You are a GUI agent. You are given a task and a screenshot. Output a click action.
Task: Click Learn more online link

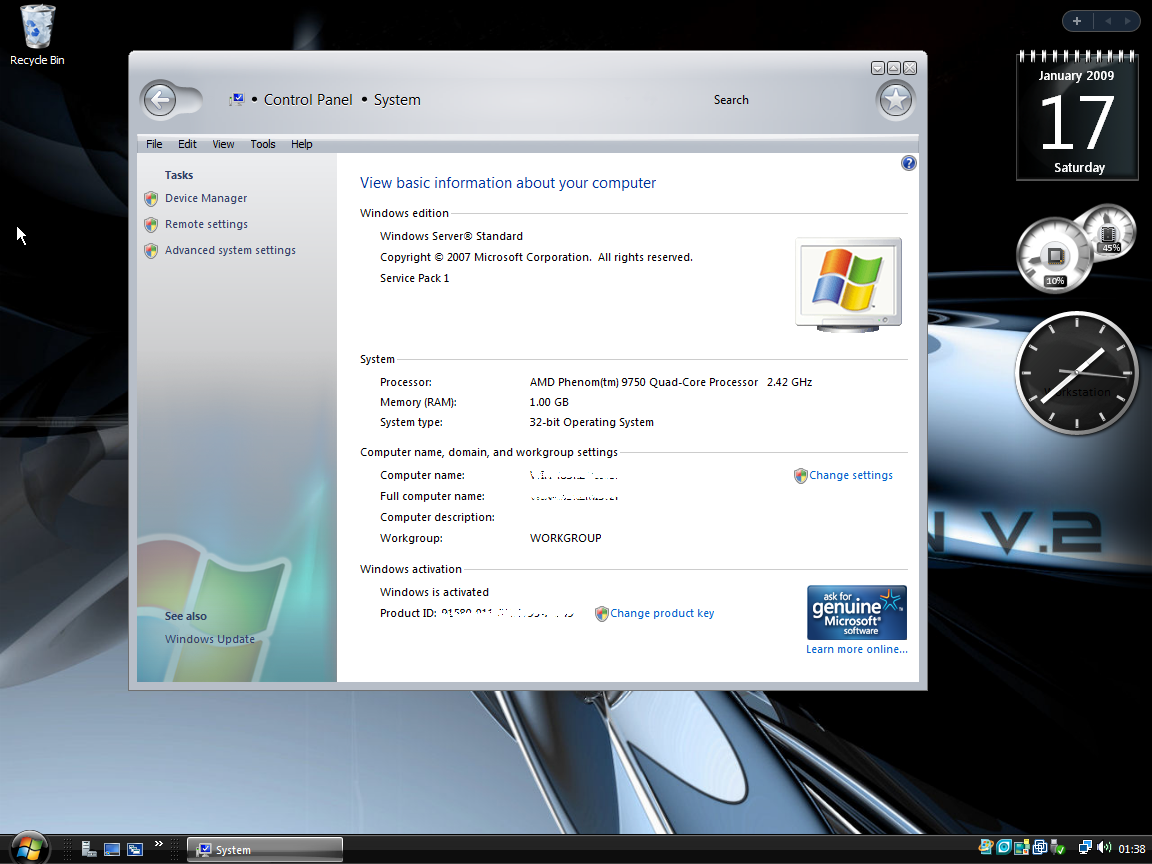(x=857, y=649)
